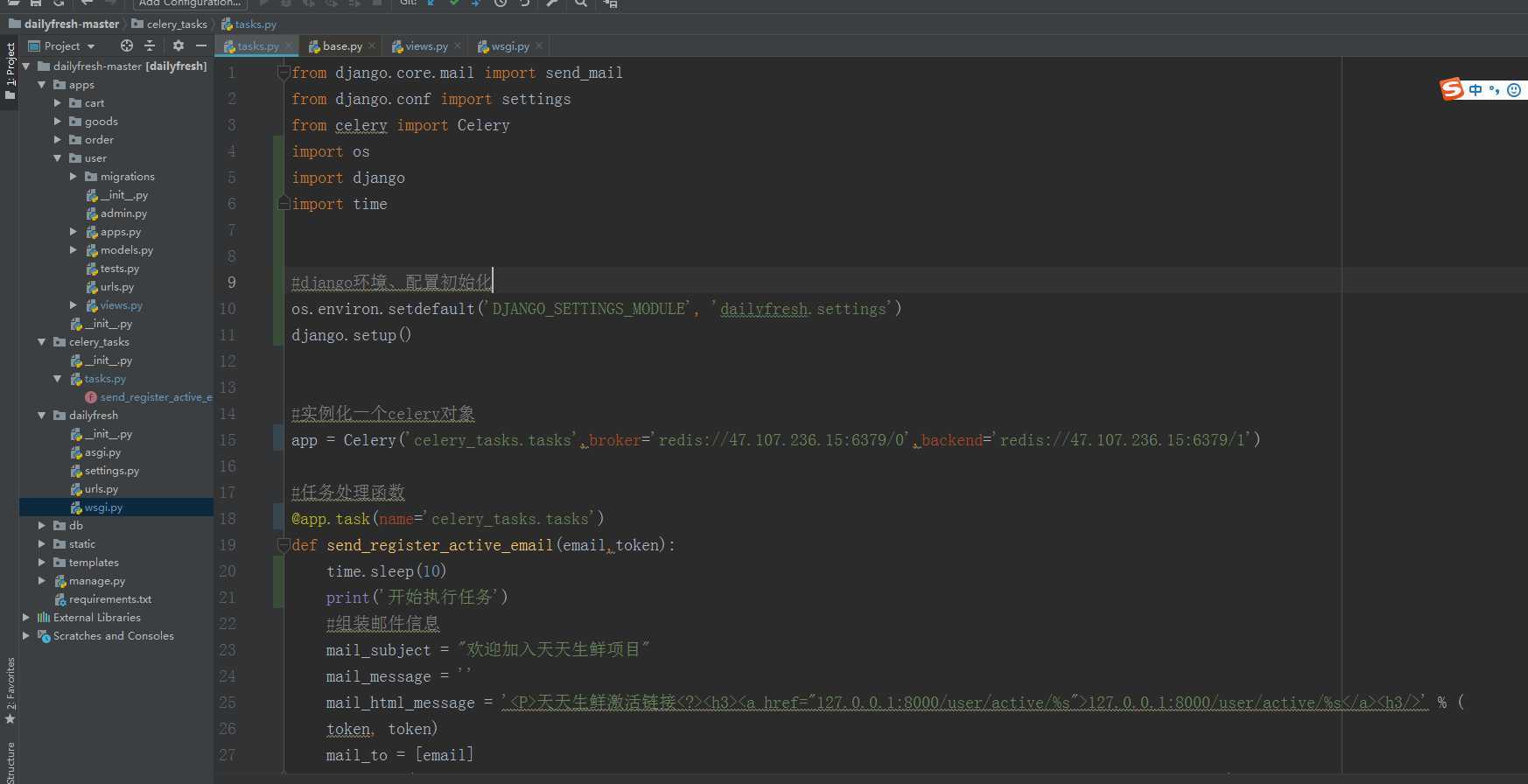This screenshot has width=1528, height=784.
Task: Click Search Everywhere magnifier in toolbar
Action: [x=581, y=3]
